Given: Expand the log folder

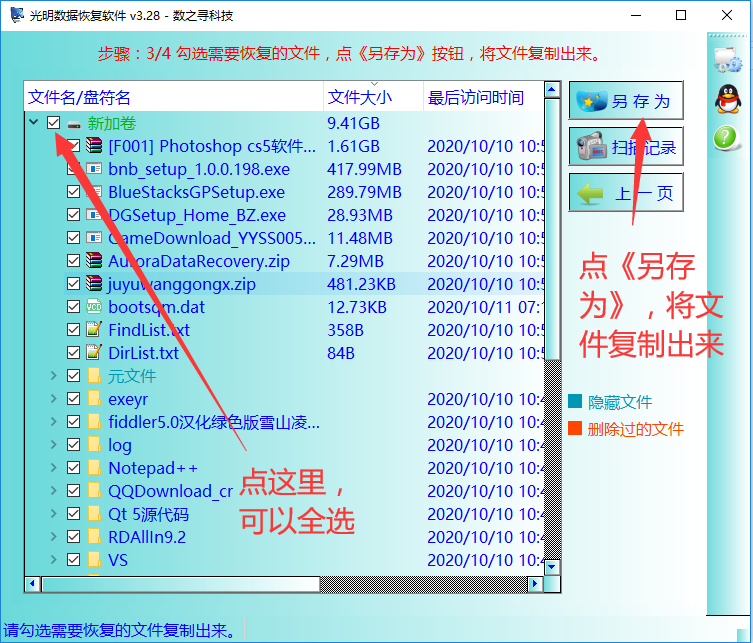Looking at the screenshot, I should 54,445.
